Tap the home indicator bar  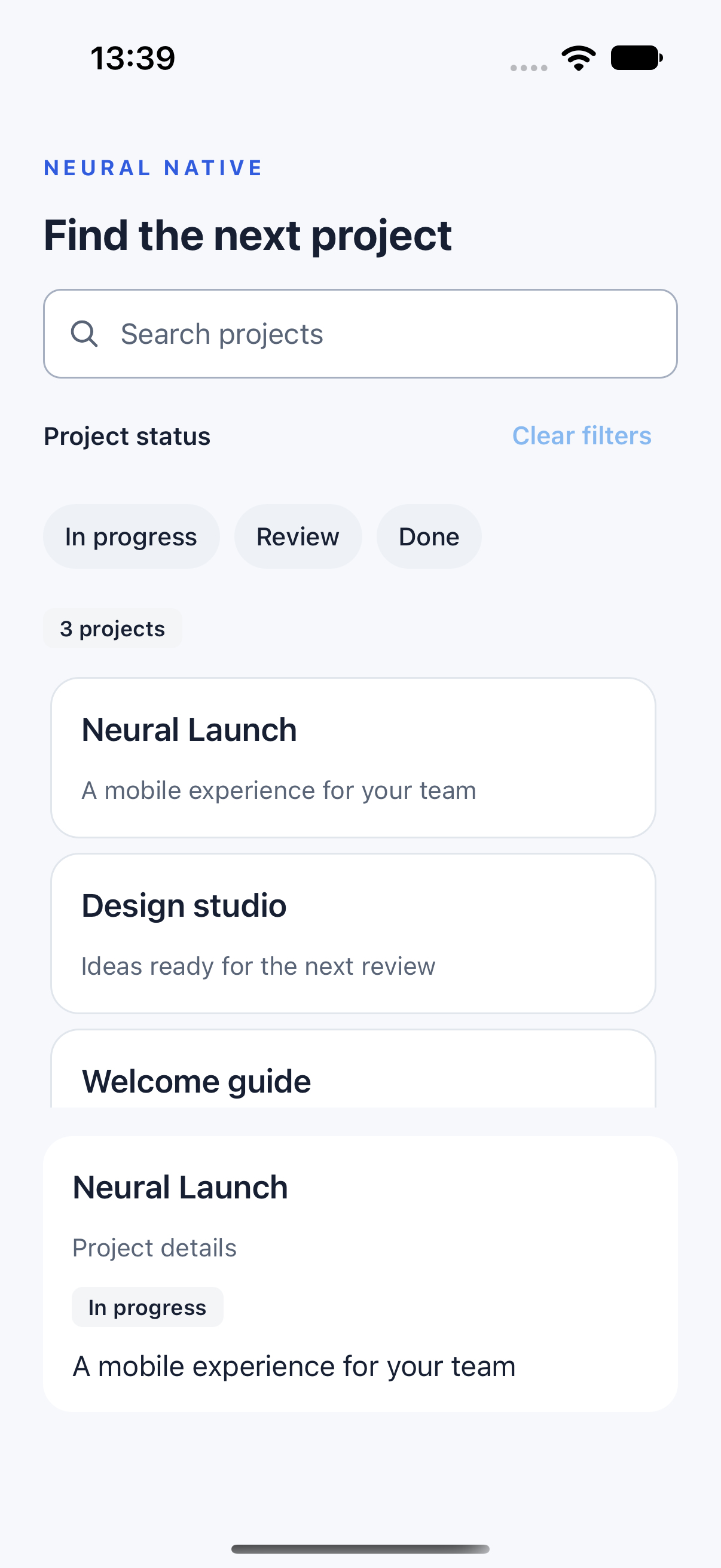point(360,1548)
